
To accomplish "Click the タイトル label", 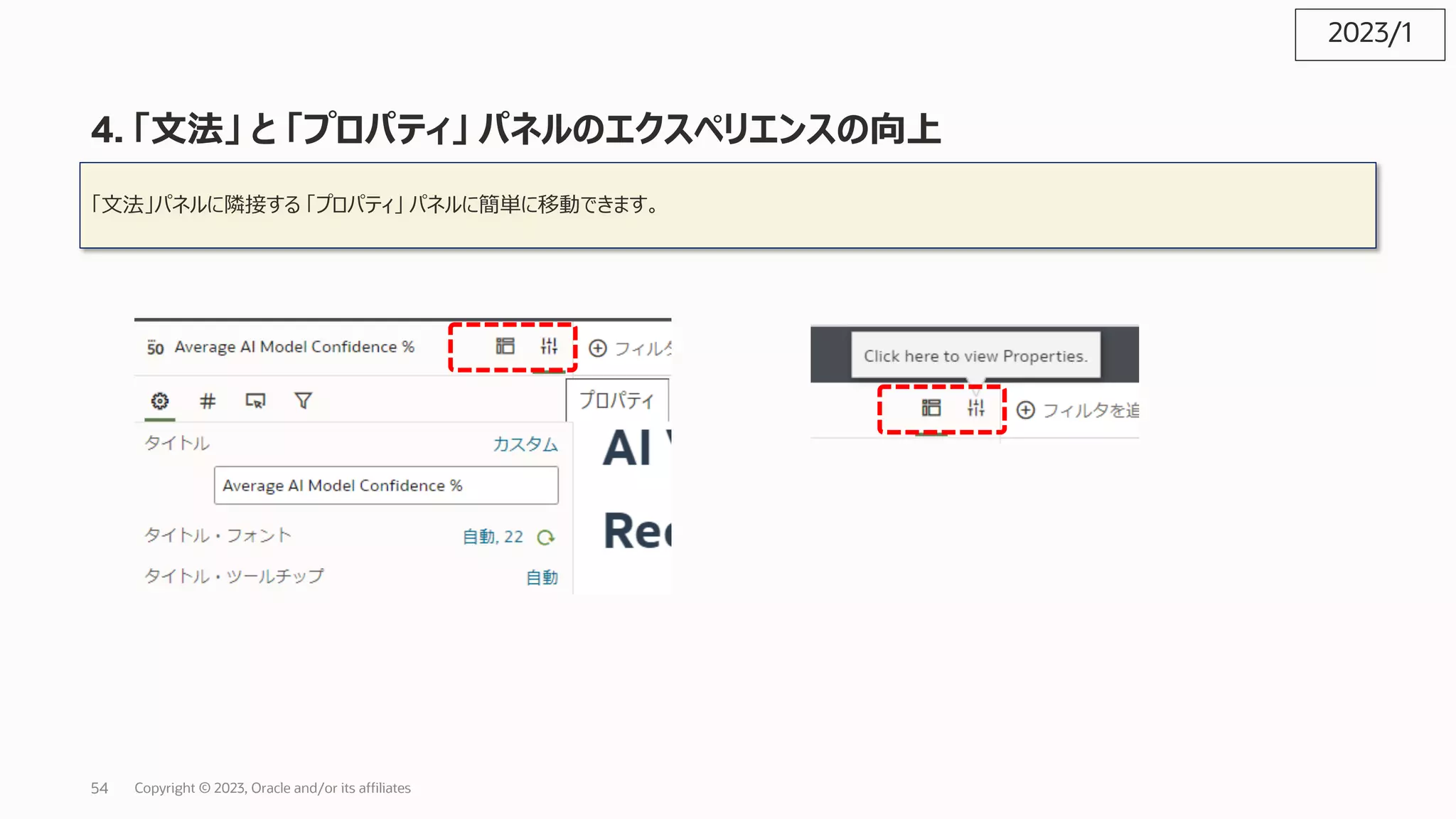I will click(x=177, y=443).
